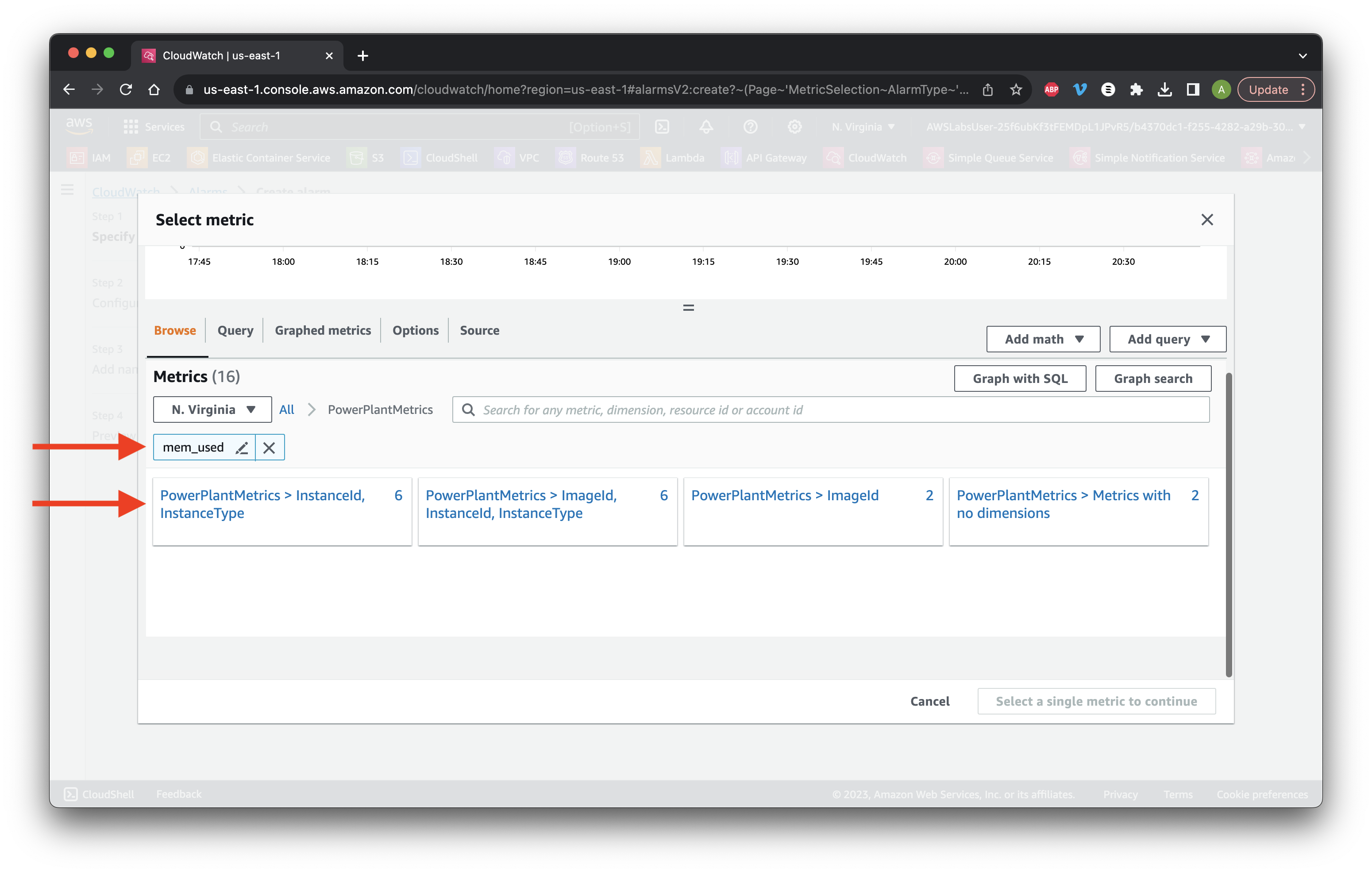Open PowerPlantMetrics > ImageId, InstanceId, InstanceType card
The width and height of the screenshot is (1372, 873).
coord(547,511)
